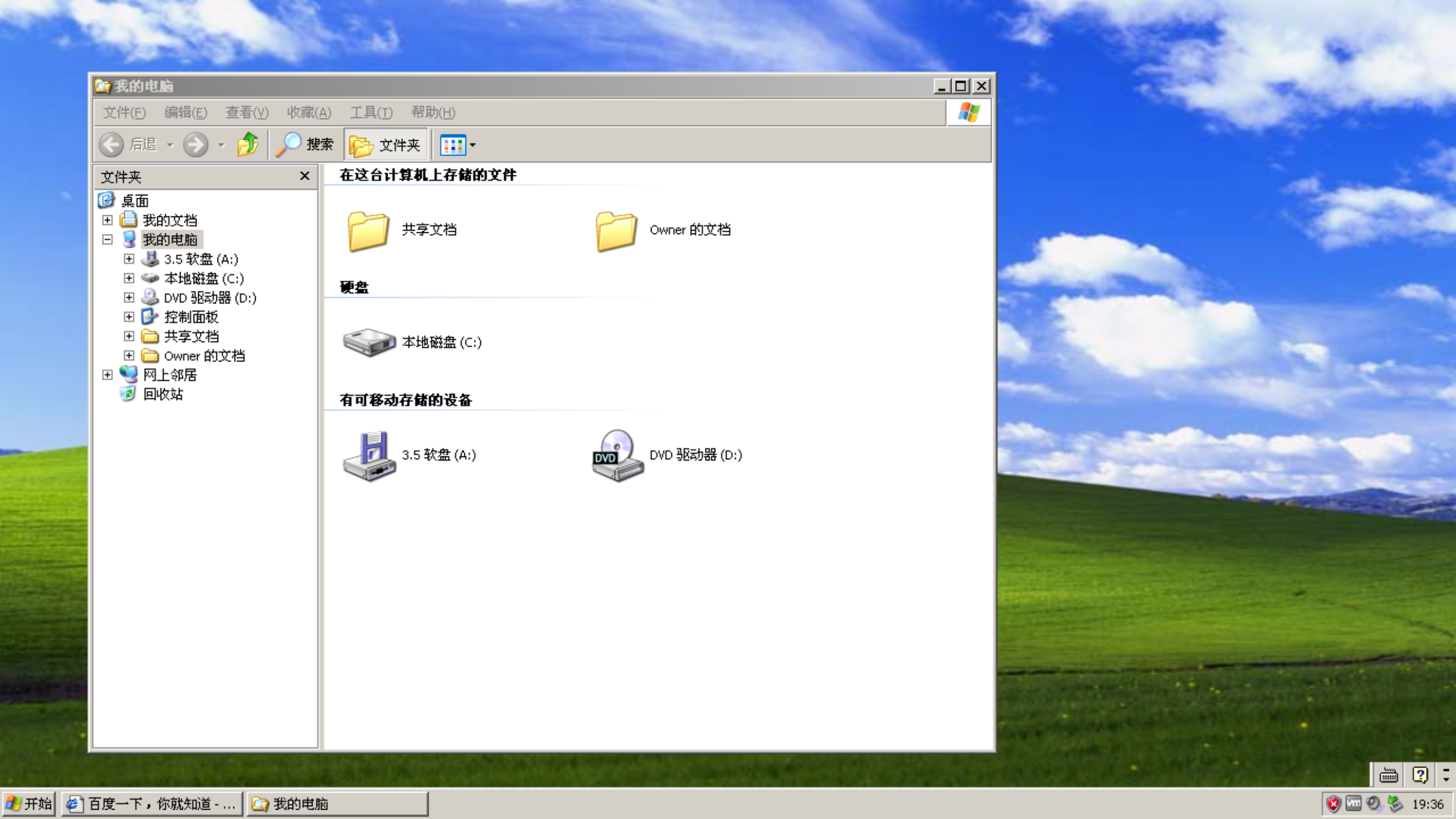Open the Views dropdown arrow

click(x=473, y=145)
